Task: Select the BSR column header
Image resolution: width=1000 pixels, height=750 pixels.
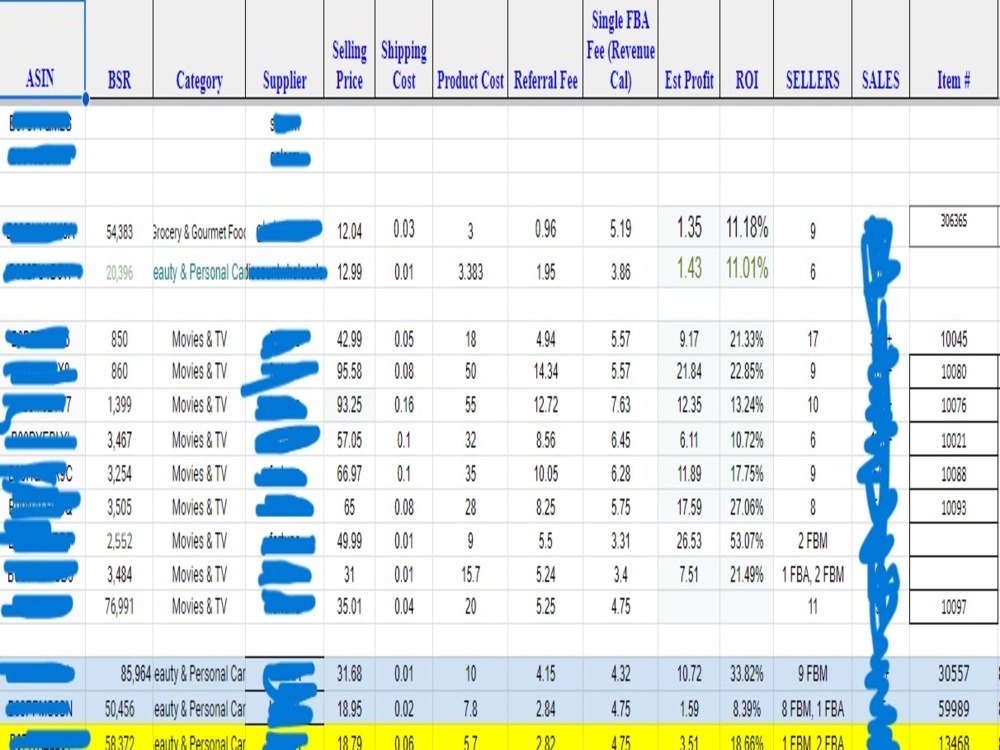Action: [119, 49]
